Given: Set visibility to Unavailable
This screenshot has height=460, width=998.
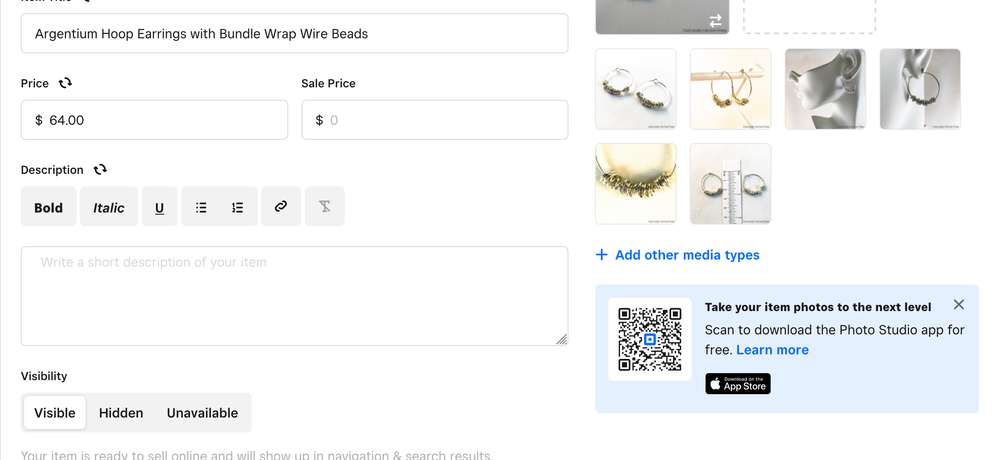Looking at the screenshot, I should click(202, 413).
